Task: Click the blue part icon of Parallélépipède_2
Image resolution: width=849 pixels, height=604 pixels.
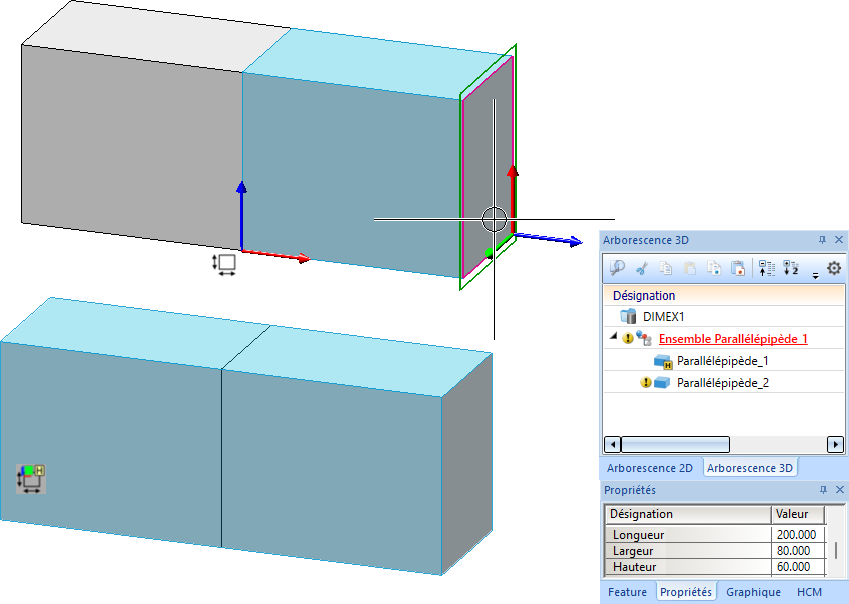Action: click(662, 383)
